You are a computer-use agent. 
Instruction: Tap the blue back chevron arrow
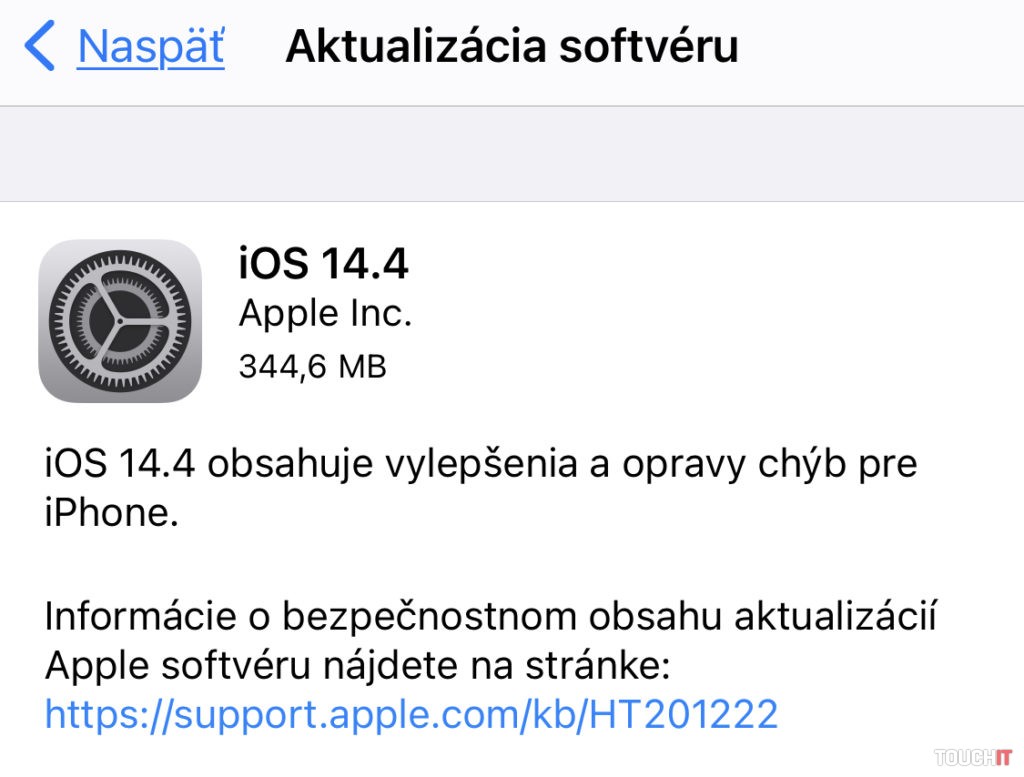pyautogui.click(x=39, y=45)
